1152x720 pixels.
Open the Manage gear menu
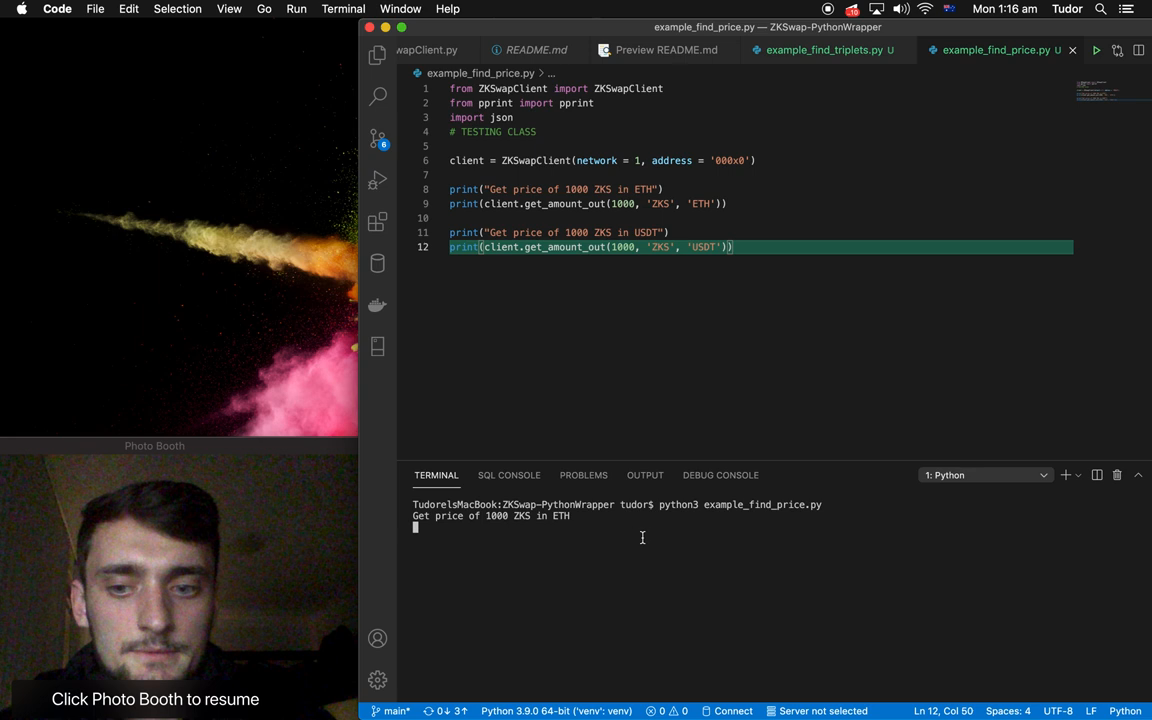point(378,680)
